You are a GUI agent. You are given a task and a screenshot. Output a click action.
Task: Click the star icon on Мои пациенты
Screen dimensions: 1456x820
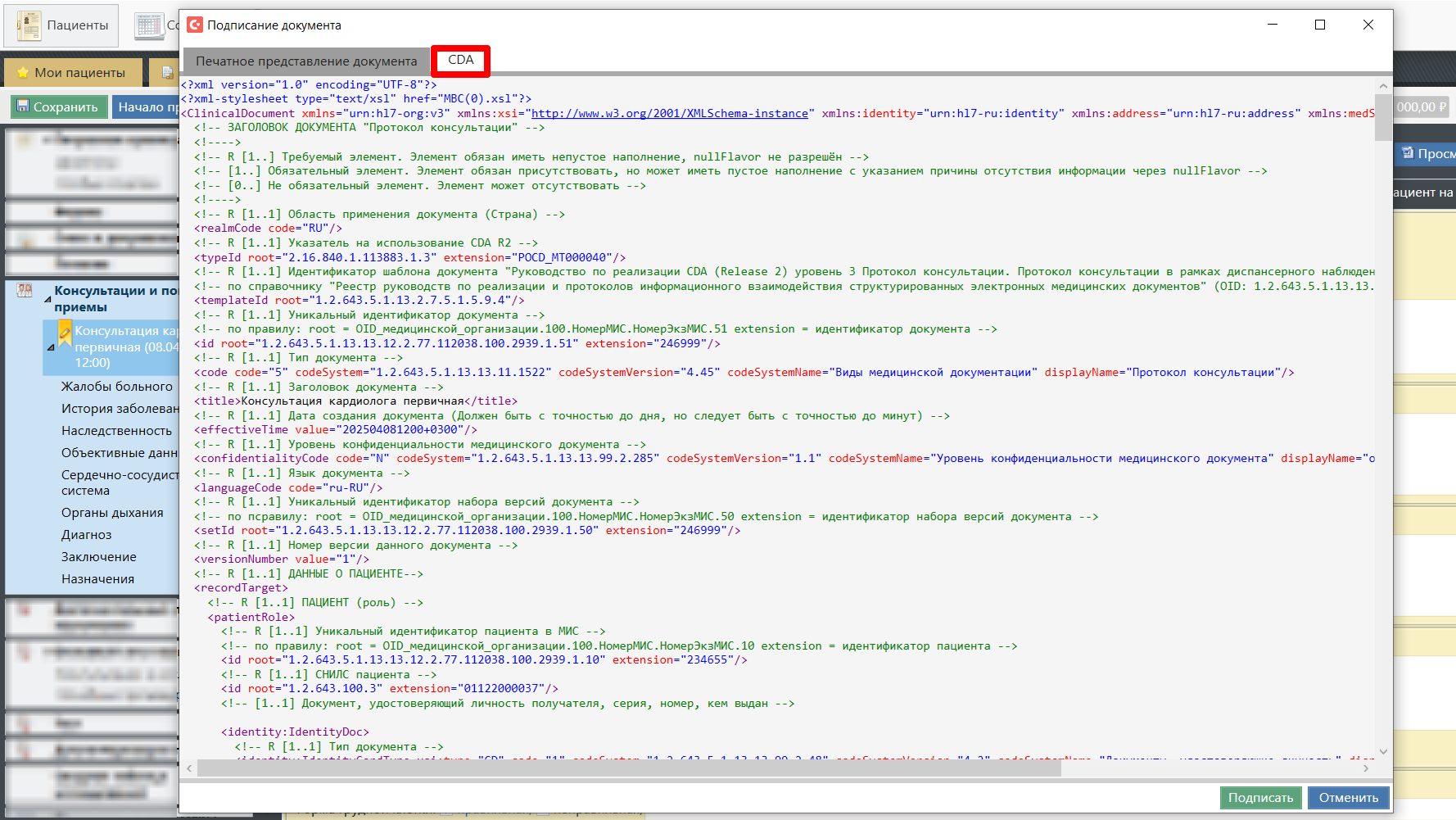pos(23,73)
